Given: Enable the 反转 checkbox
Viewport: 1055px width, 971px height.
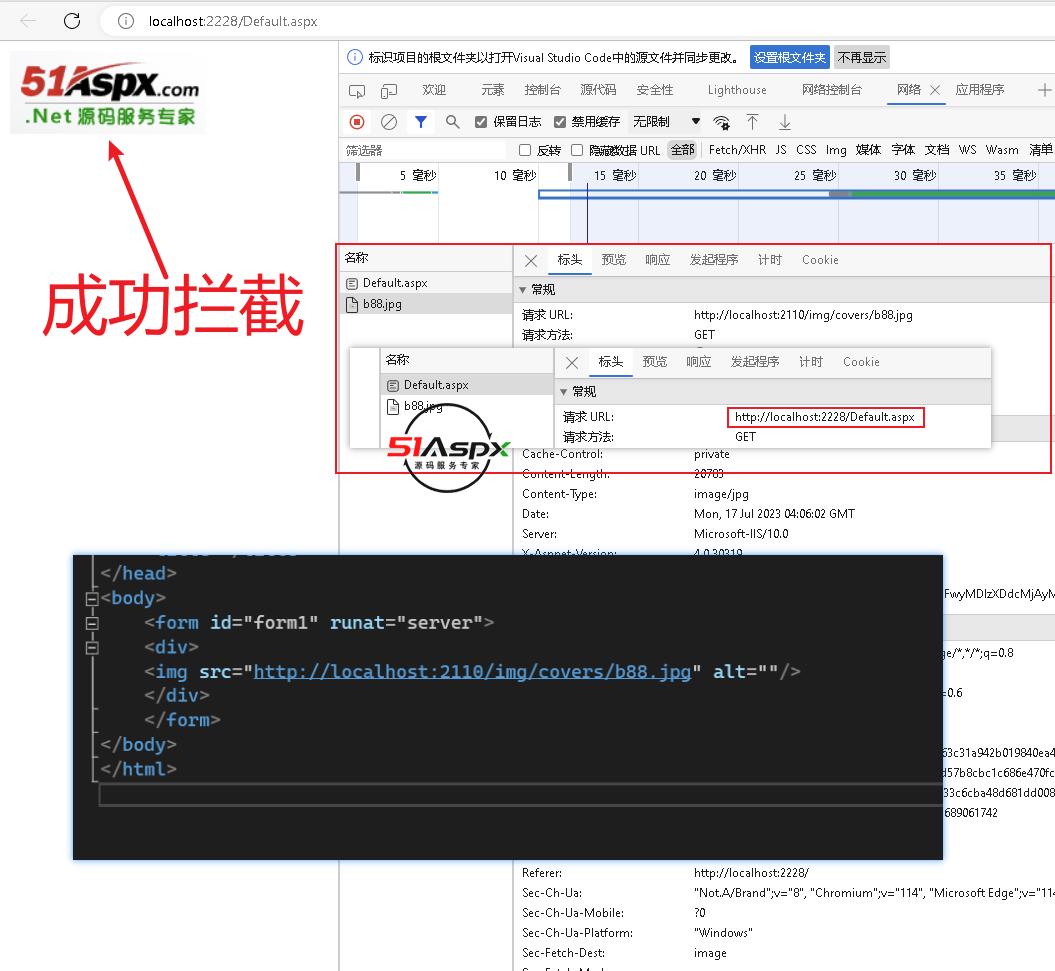Looking at the screenshot, I should pos(525,150).
